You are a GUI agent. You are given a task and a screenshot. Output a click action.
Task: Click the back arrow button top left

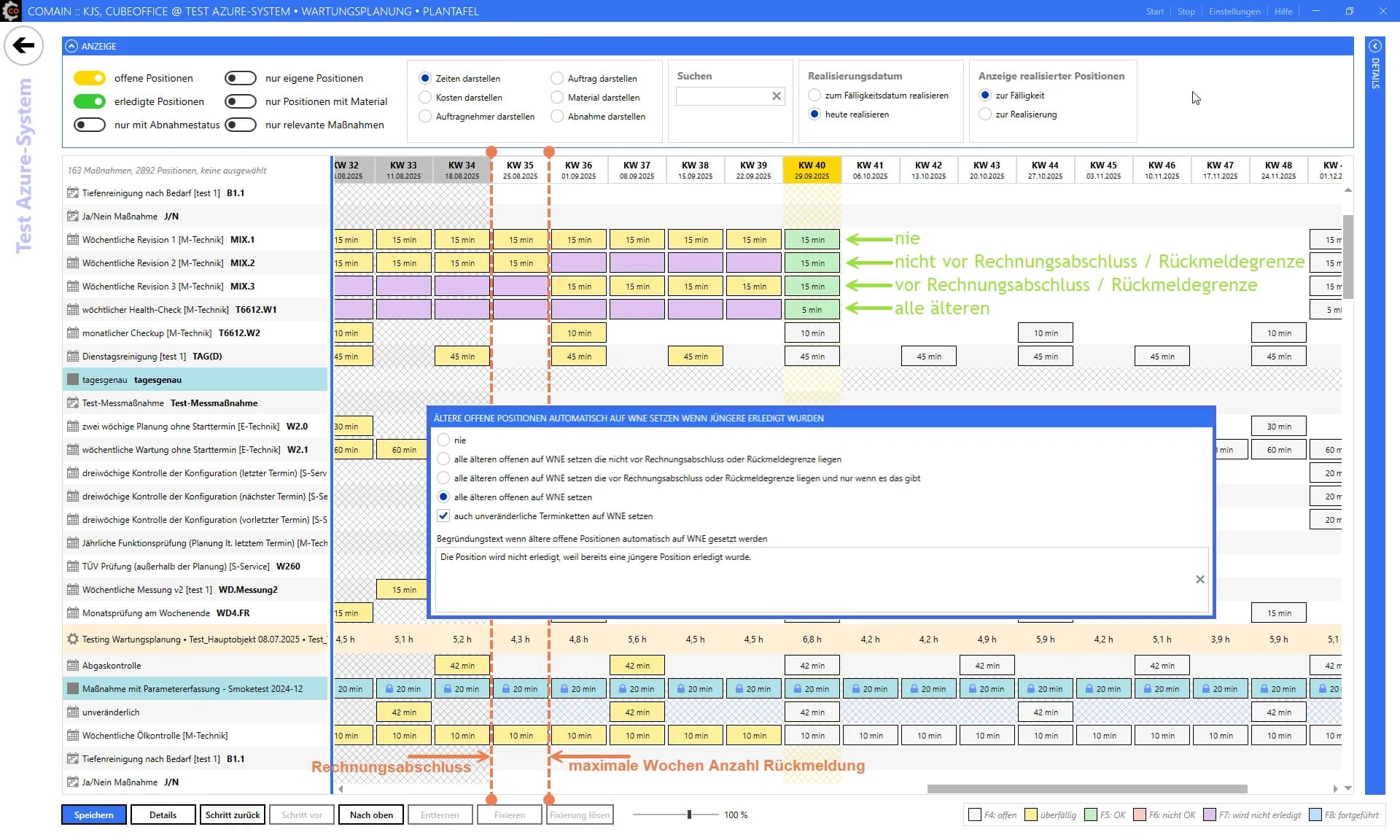tap(24, 45)
